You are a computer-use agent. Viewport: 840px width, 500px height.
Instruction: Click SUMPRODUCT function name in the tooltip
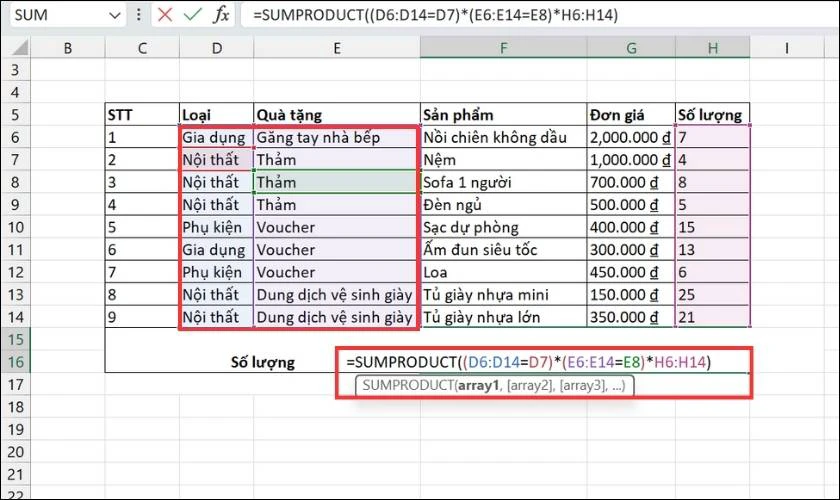click(x=408, y=385)
